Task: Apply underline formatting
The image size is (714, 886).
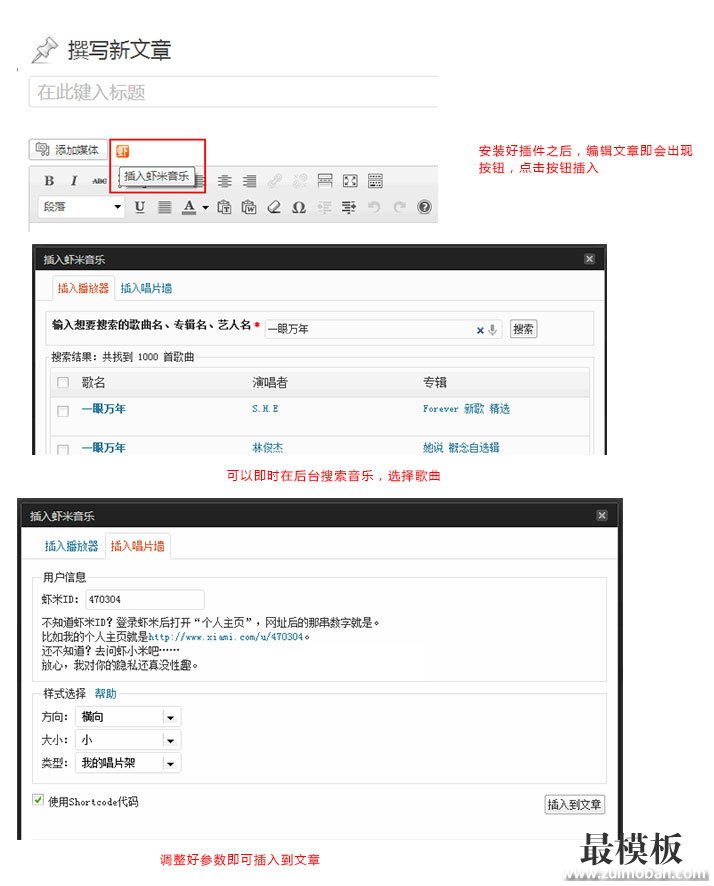Action: [140, 207]
